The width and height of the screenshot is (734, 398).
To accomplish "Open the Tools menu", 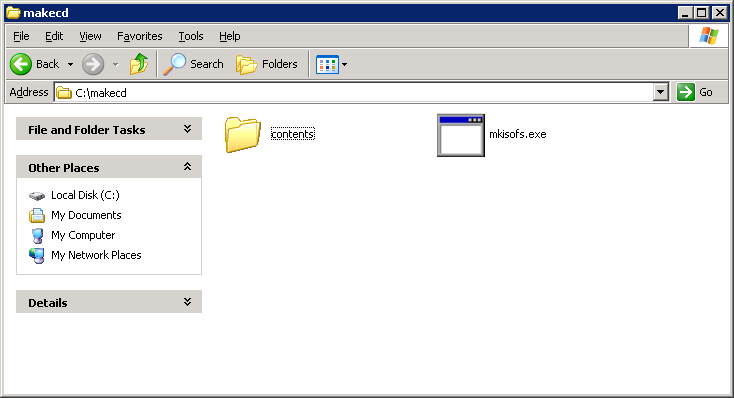I will (191, 36).
